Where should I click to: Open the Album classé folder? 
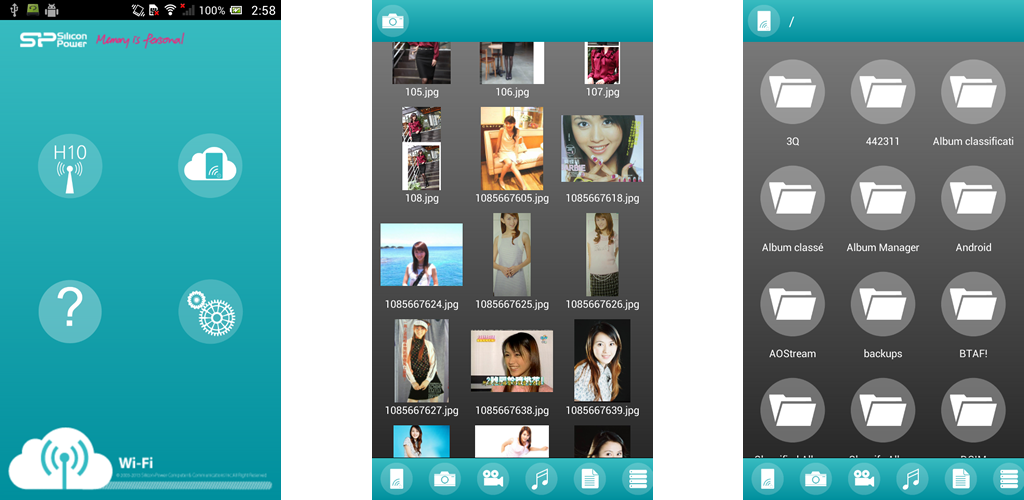click(793, 198)
